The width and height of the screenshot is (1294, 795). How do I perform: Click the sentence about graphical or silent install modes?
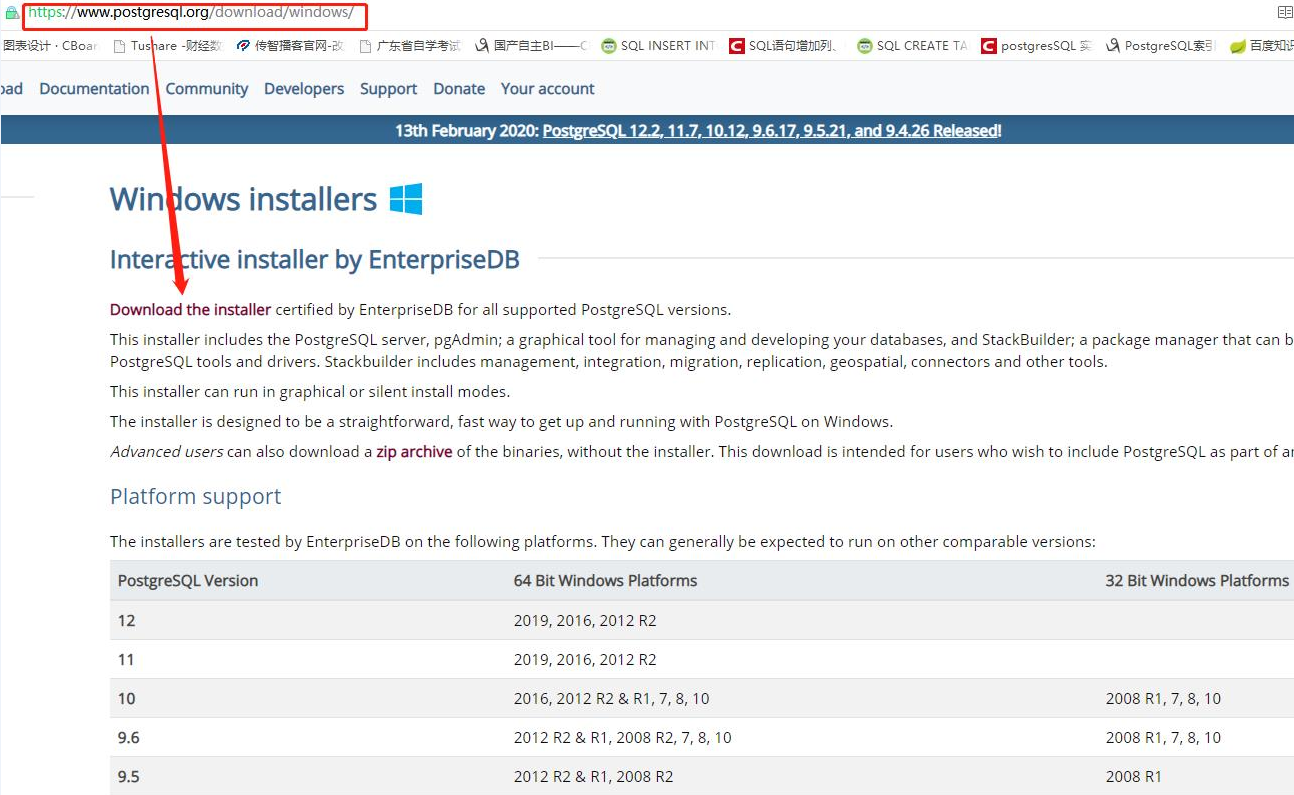(x=310, y=391)
